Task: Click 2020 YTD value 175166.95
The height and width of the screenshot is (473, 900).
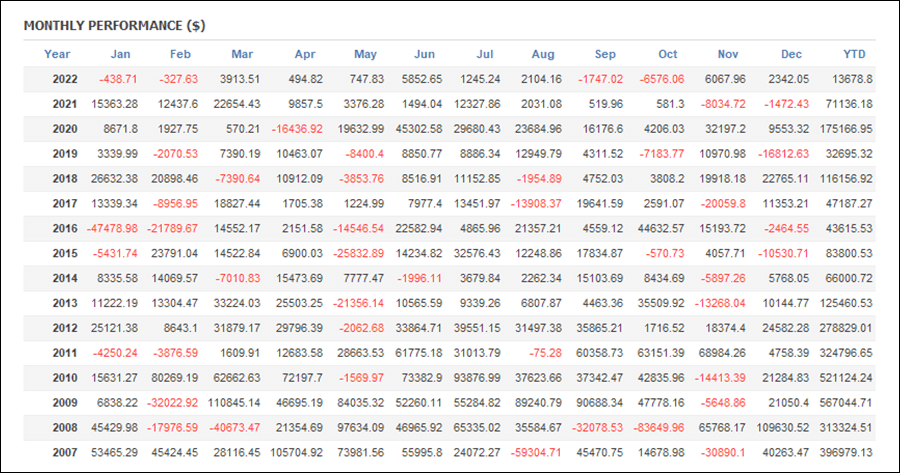Action: coord(846,129)
